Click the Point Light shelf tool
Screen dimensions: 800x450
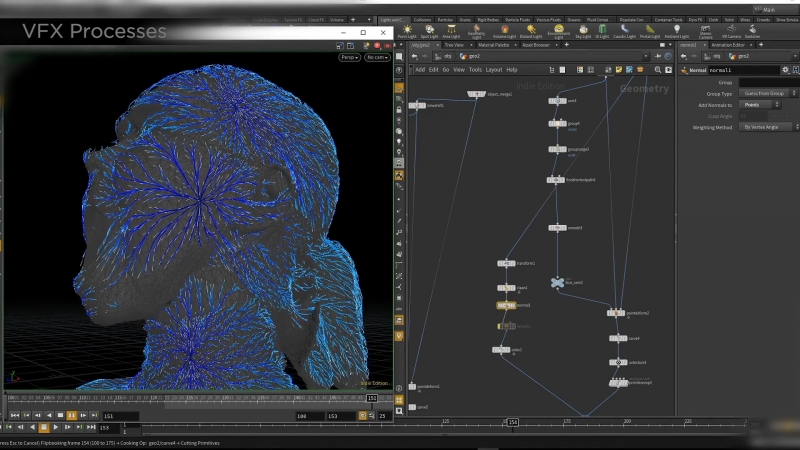(x=406, y=31)
